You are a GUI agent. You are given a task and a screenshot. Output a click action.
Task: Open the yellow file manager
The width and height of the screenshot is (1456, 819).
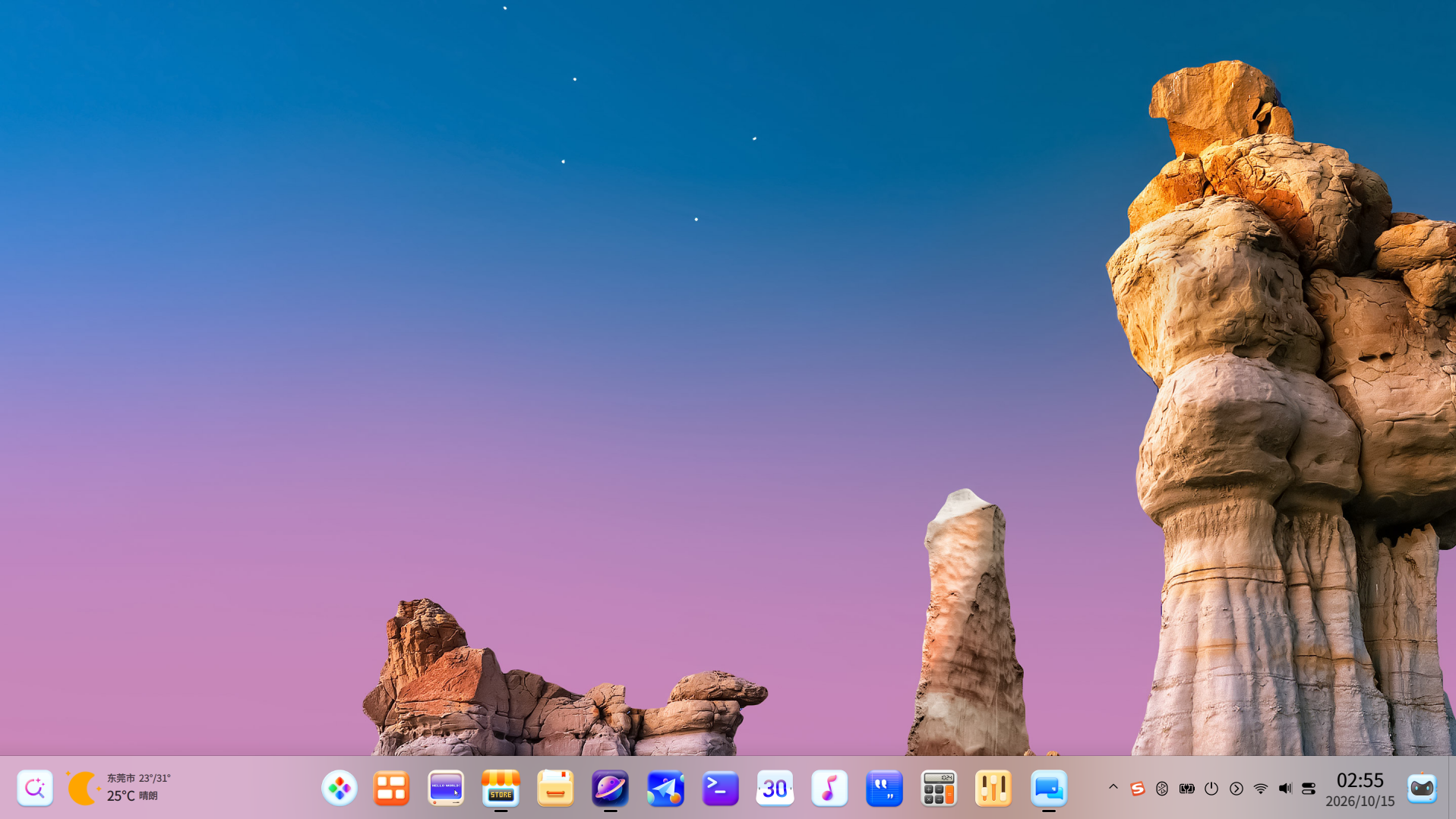click(555, 788)
